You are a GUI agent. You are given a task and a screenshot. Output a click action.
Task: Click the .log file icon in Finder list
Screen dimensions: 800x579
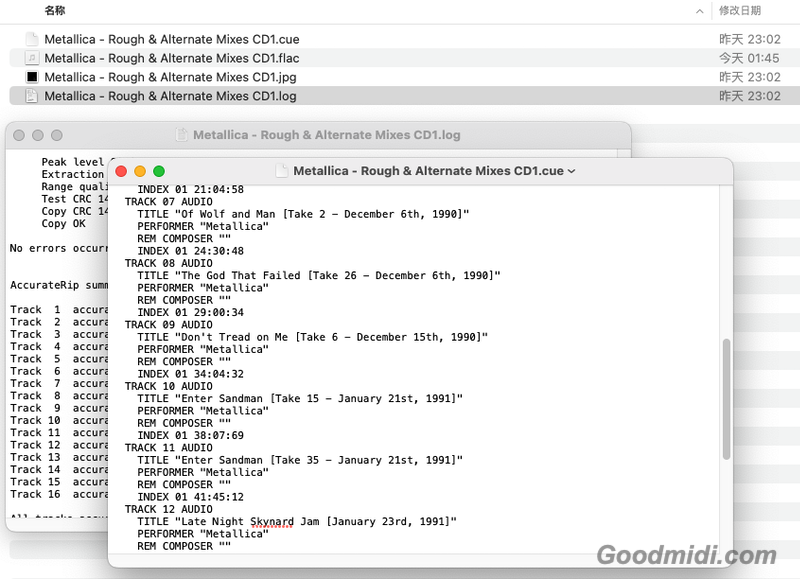point(32,96)
